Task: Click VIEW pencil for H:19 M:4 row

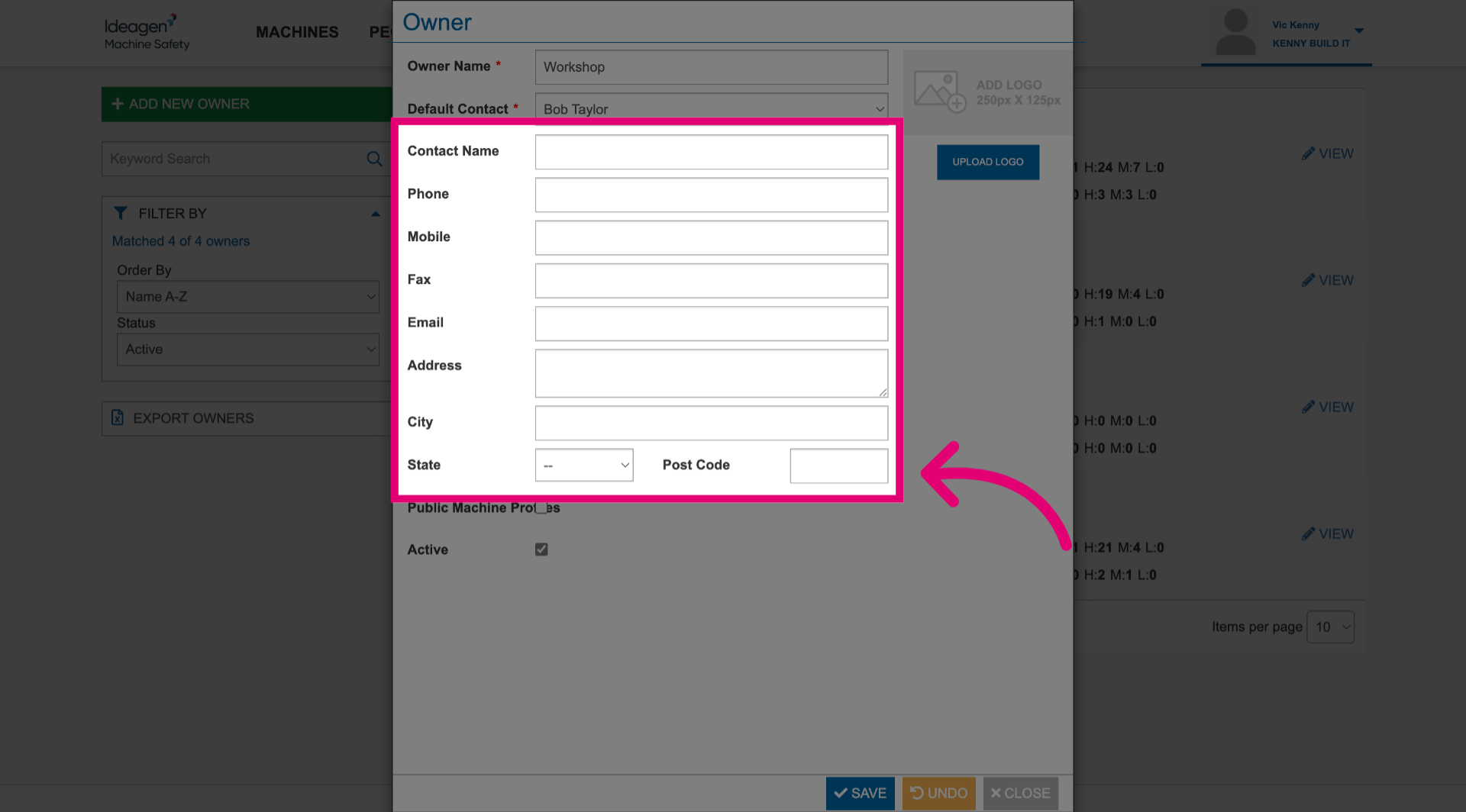Action: [1309, 280]
